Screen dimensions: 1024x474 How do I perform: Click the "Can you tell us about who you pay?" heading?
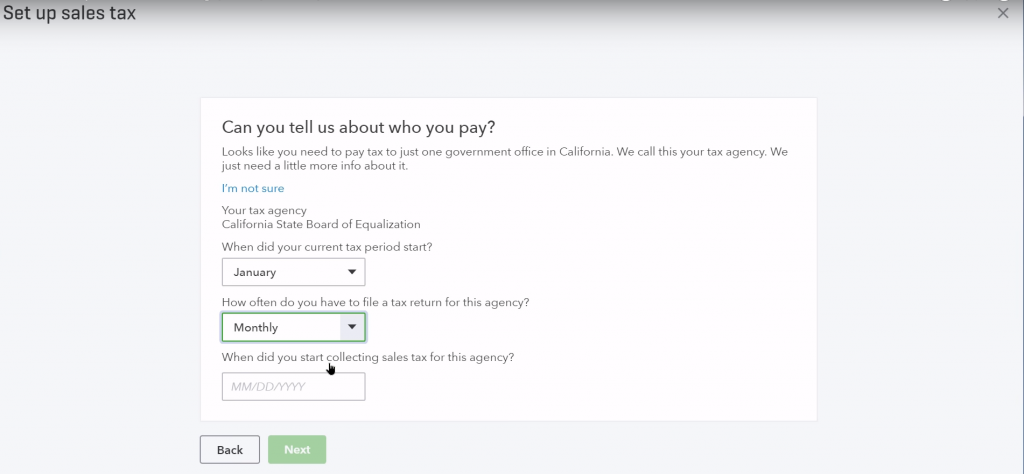pos(358,127)
